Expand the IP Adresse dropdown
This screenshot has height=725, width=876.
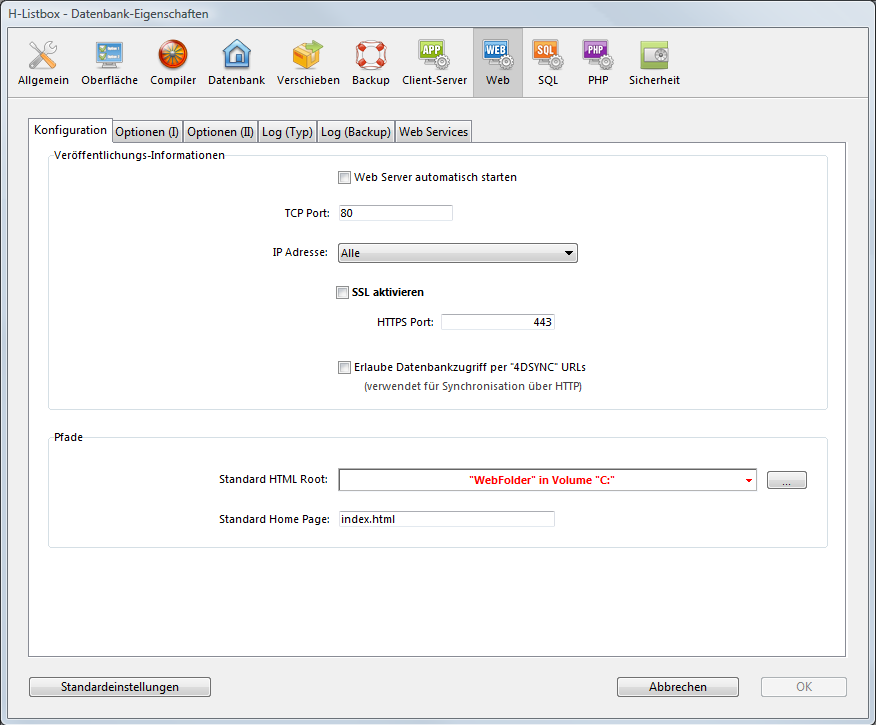coord(458,253)
